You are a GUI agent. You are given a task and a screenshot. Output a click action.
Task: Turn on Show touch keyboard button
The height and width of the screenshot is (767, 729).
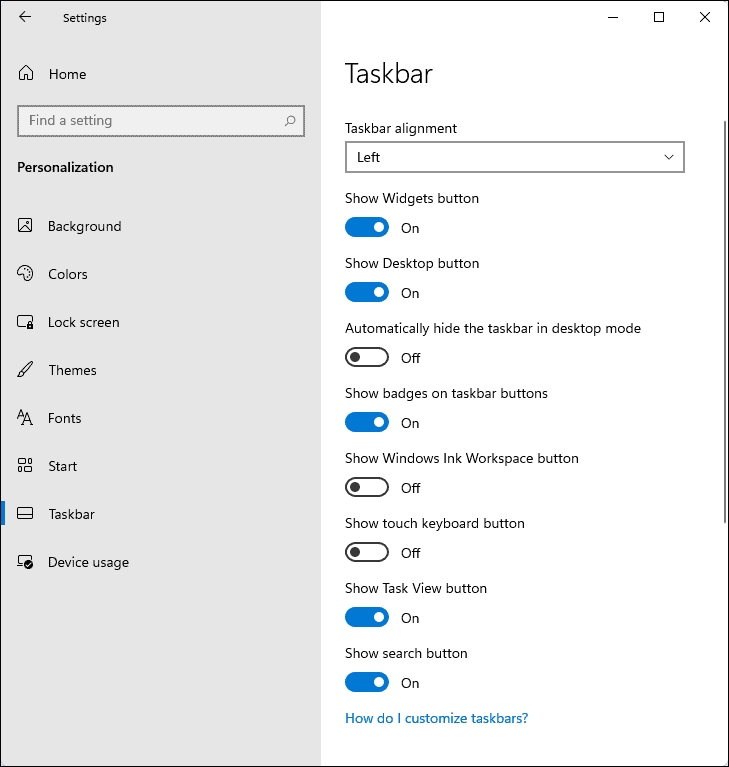click(x=367, y=552)
